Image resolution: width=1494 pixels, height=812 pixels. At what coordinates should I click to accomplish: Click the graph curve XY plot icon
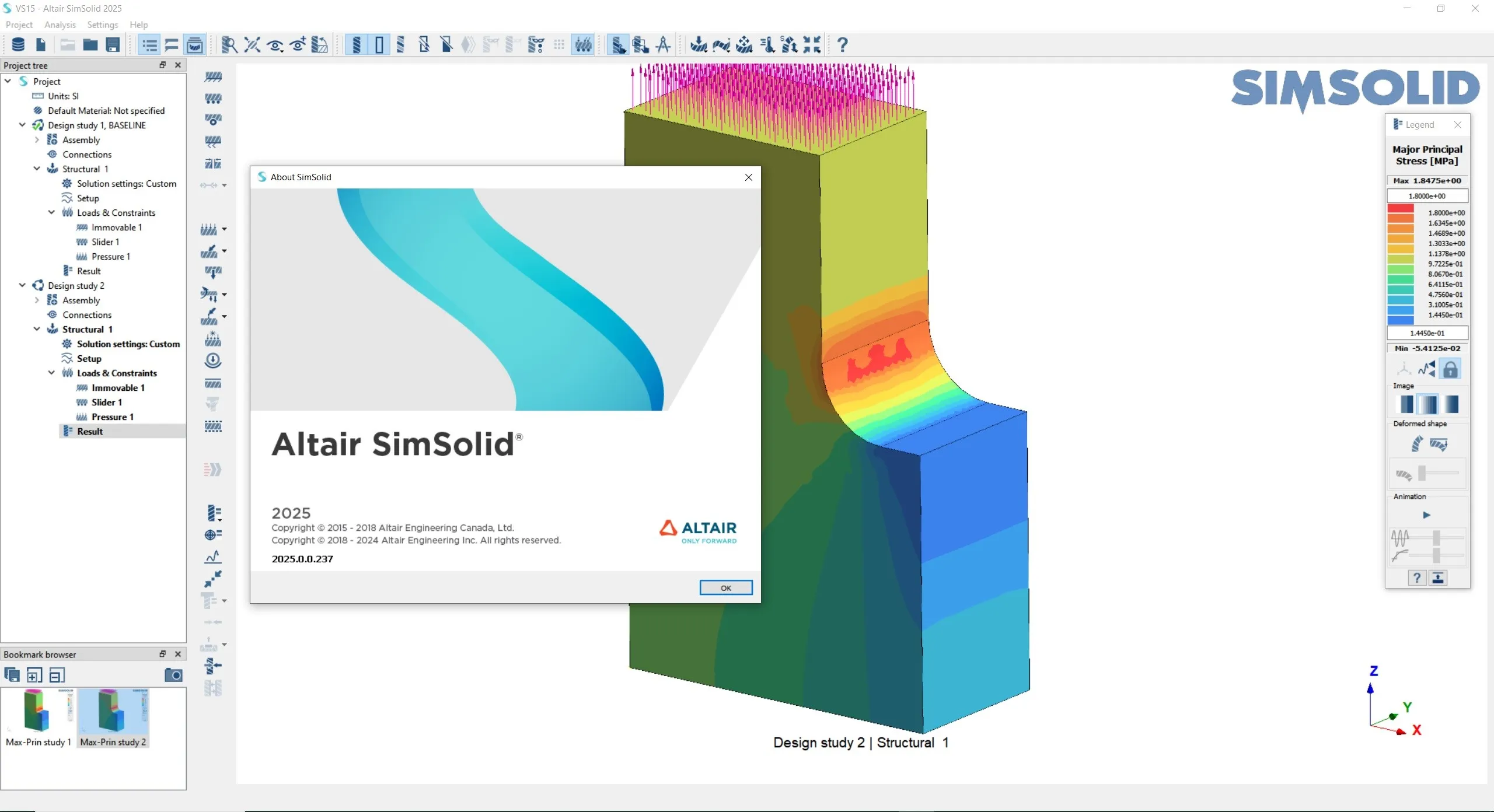click(x=213, y=556)
